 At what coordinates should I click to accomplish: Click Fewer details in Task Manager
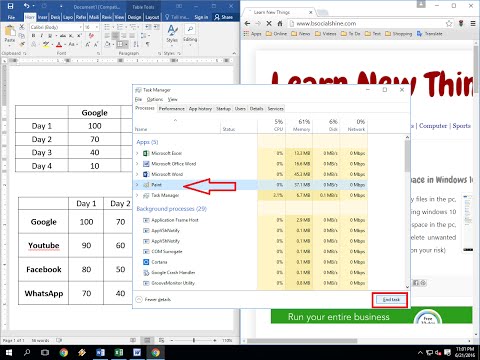153,300
